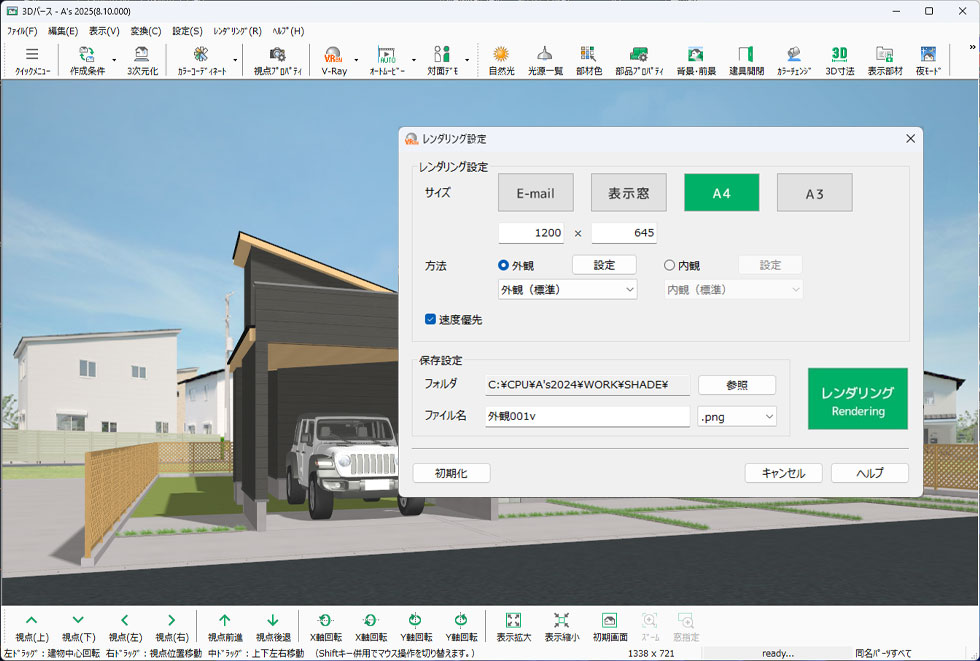Close the レンダリング設定 dialog

click(911, 139)
